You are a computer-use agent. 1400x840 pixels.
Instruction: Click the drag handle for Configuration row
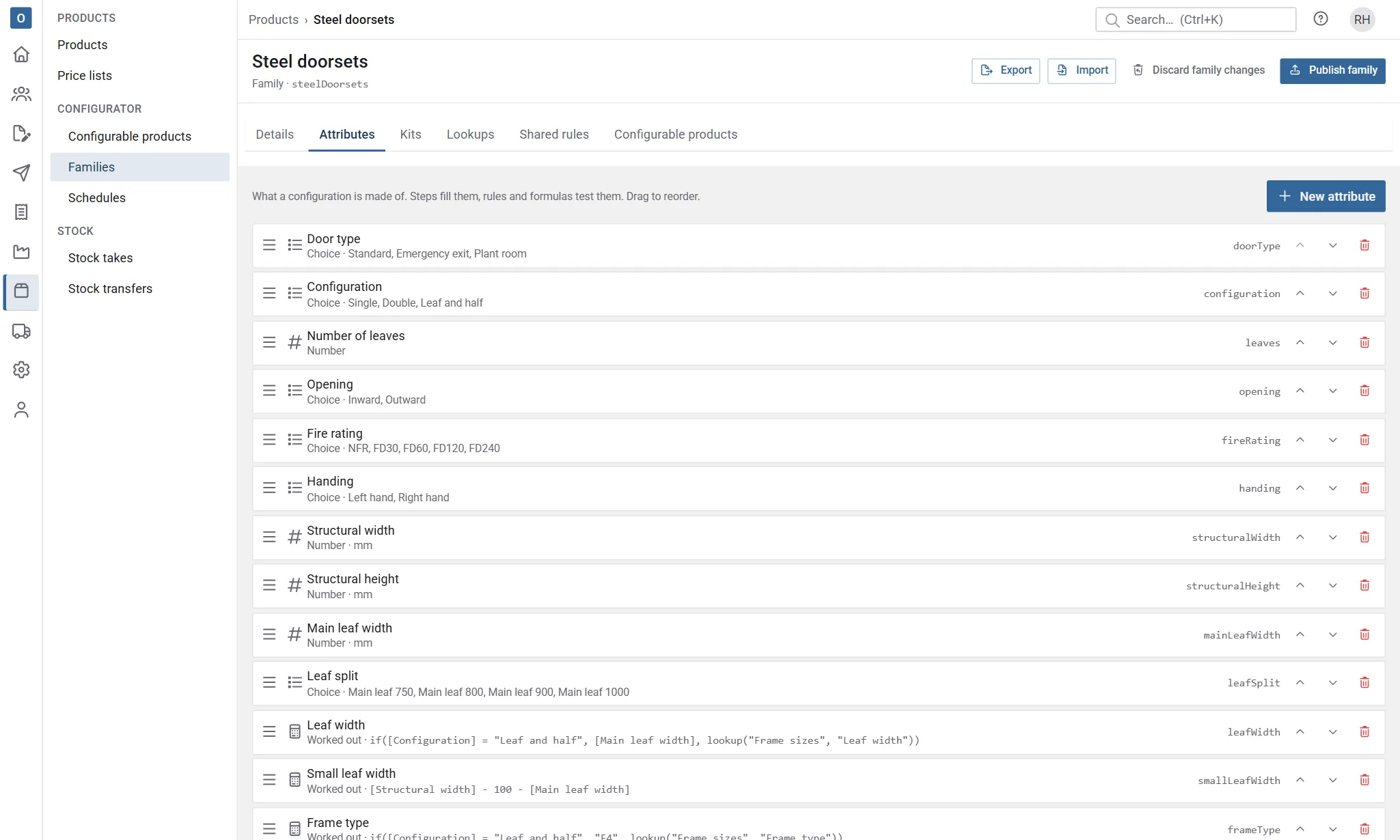click(x=269, y=294)
